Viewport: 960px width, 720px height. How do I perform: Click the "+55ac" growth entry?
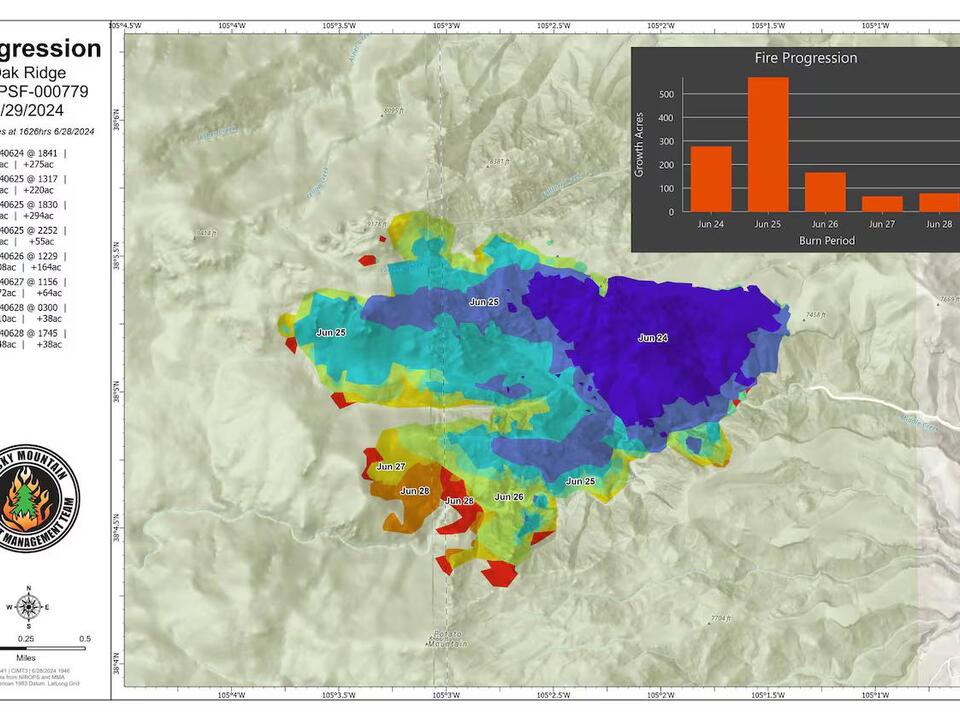click(x=41, y=241)
